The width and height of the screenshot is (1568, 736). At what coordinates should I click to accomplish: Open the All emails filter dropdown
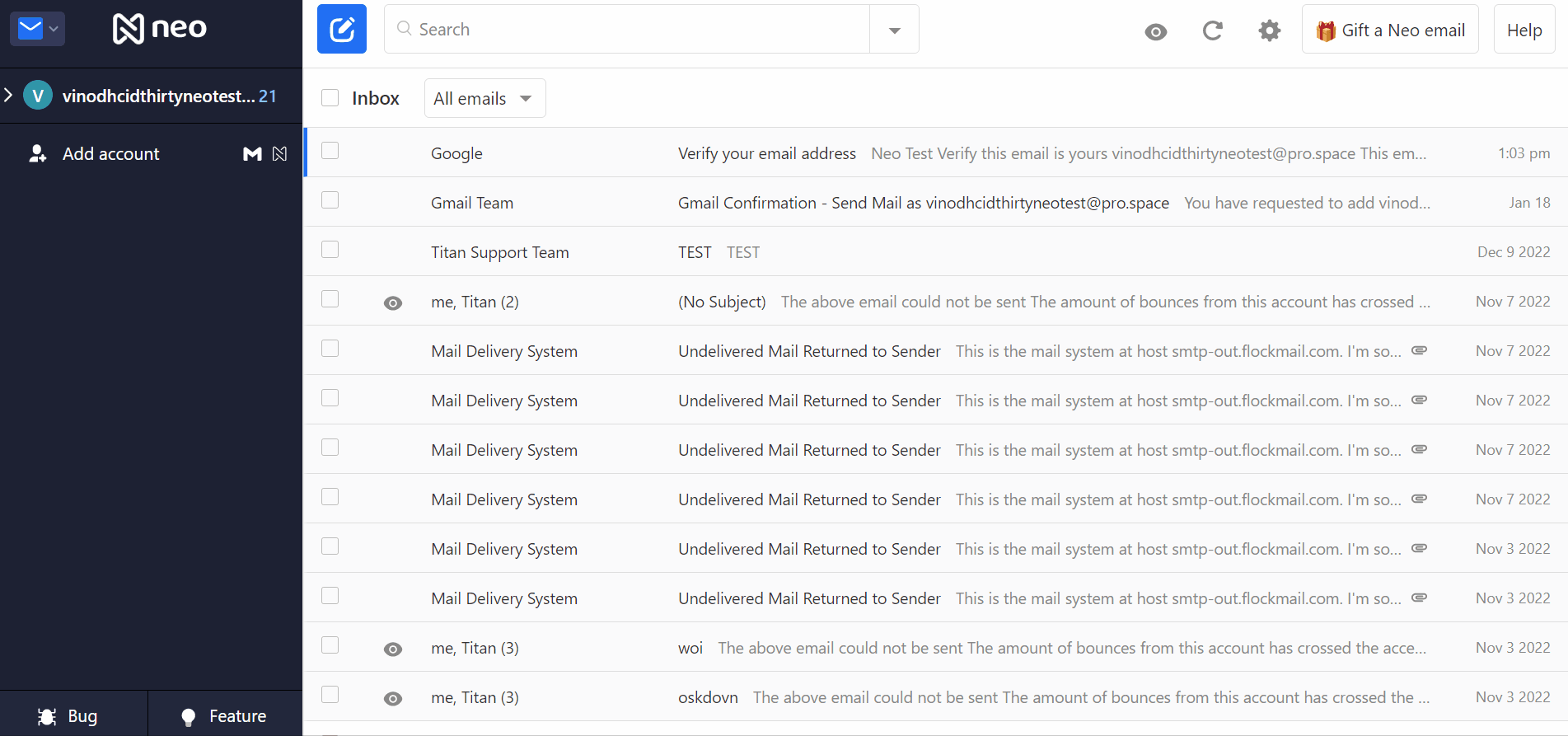click(484, 99)
